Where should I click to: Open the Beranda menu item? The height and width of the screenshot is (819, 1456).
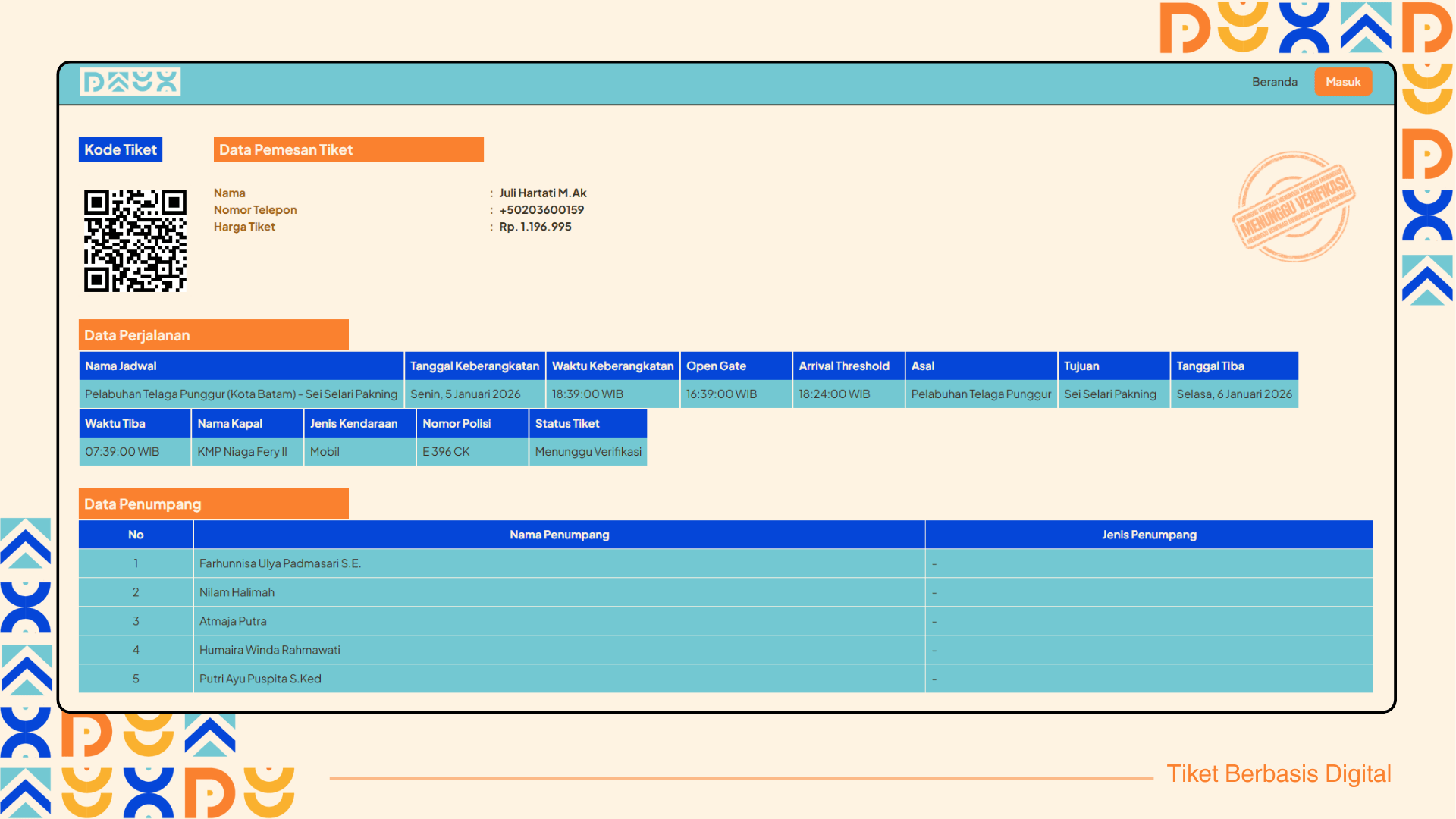pyautogui.click(x=1275, y=82)
